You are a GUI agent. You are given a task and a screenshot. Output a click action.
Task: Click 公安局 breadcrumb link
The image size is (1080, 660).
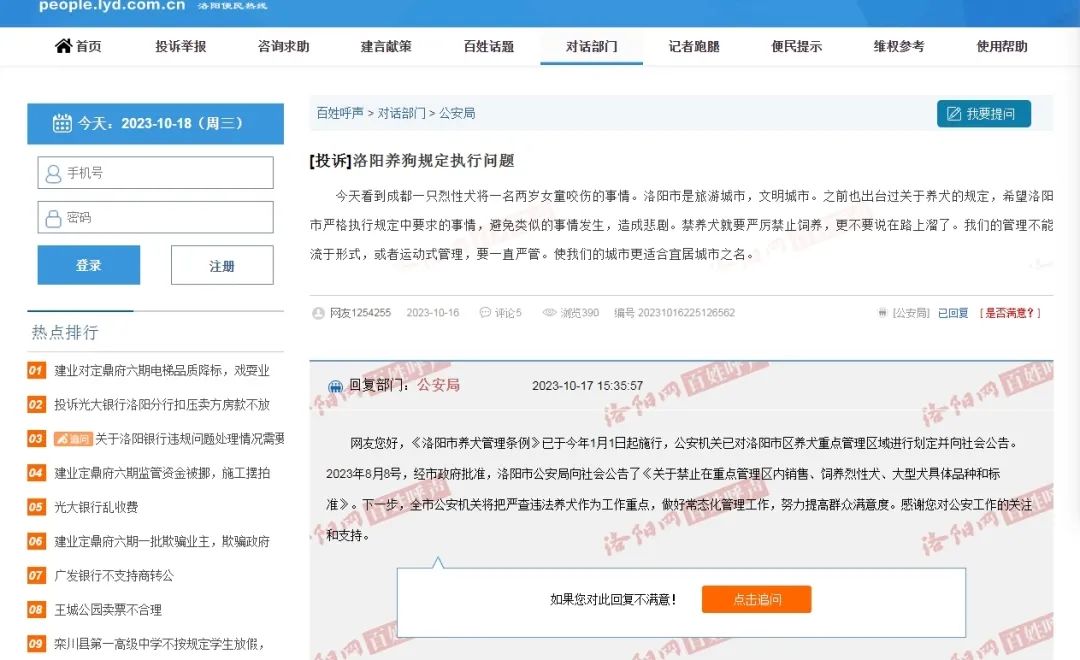click(x=457, y=113)
